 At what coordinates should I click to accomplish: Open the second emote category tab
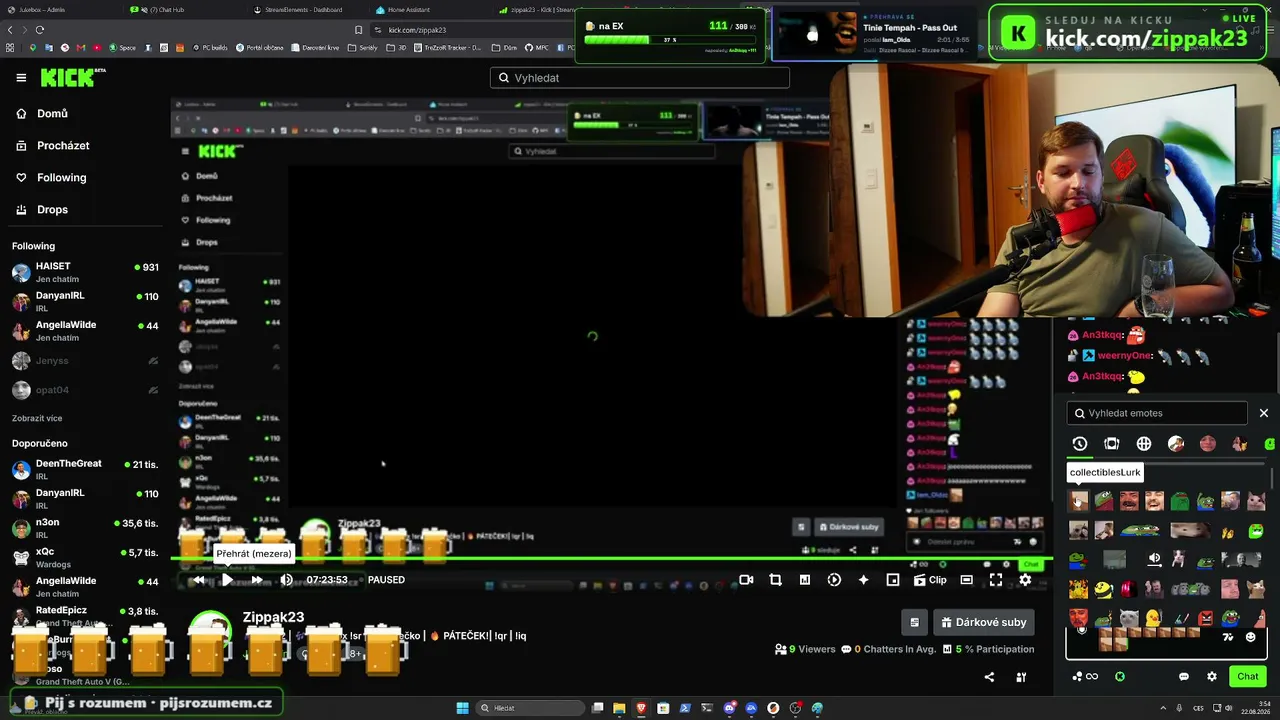[1111, 444]
